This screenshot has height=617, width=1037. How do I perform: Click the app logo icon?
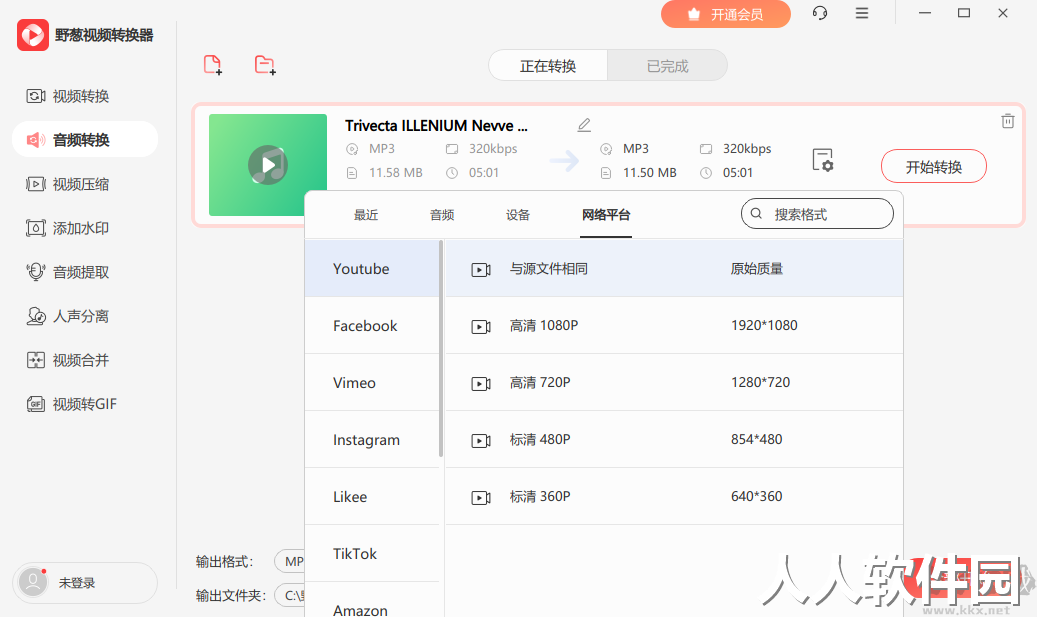[32, 34]
